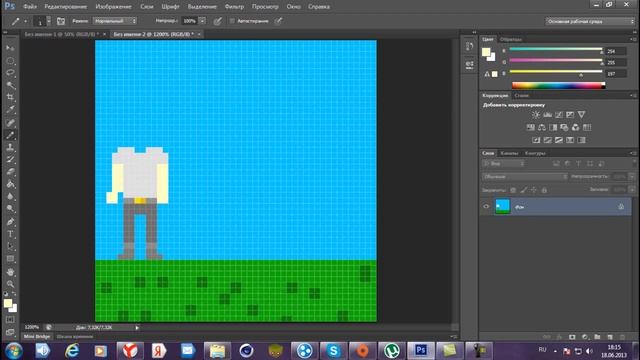This screenshot has height=360, width=640.
Task: Select the Clone Stamp tool
Action: click(10, 147)
